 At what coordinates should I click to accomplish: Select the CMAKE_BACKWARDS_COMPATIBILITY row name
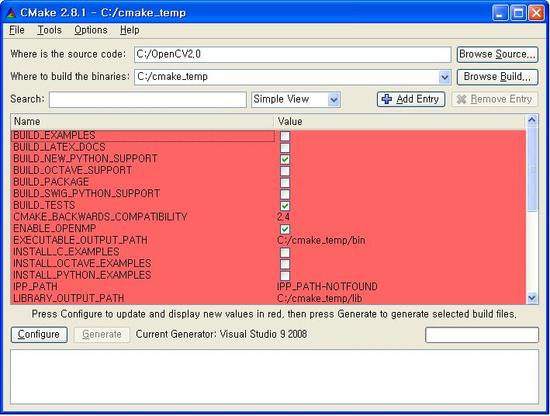100,217
